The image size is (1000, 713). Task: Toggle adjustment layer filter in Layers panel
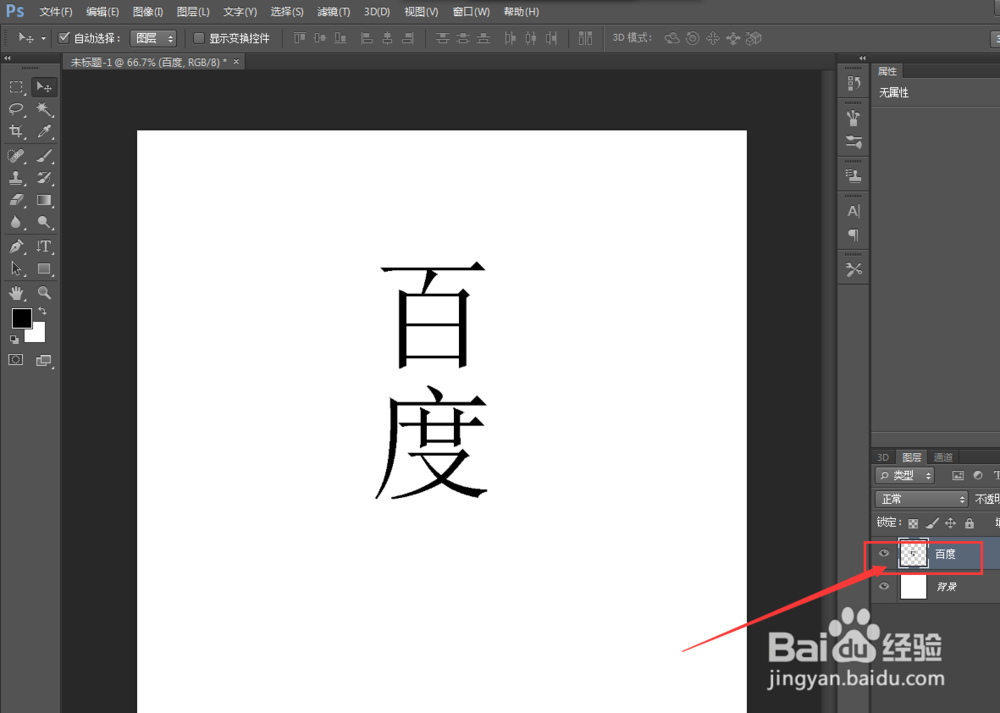click(978, 475)
